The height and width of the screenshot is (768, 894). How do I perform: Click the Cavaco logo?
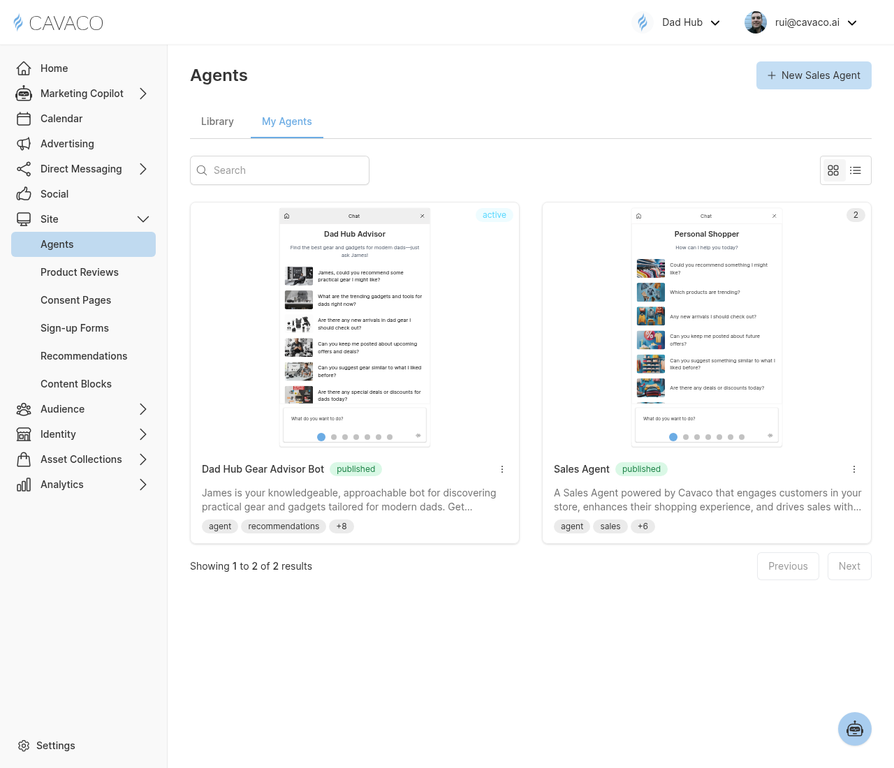click(x=58, y=23)
